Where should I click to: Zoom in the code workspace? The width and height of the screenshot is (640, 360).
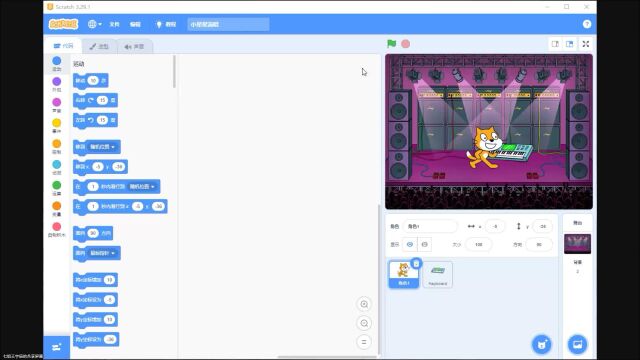point(364,304)
